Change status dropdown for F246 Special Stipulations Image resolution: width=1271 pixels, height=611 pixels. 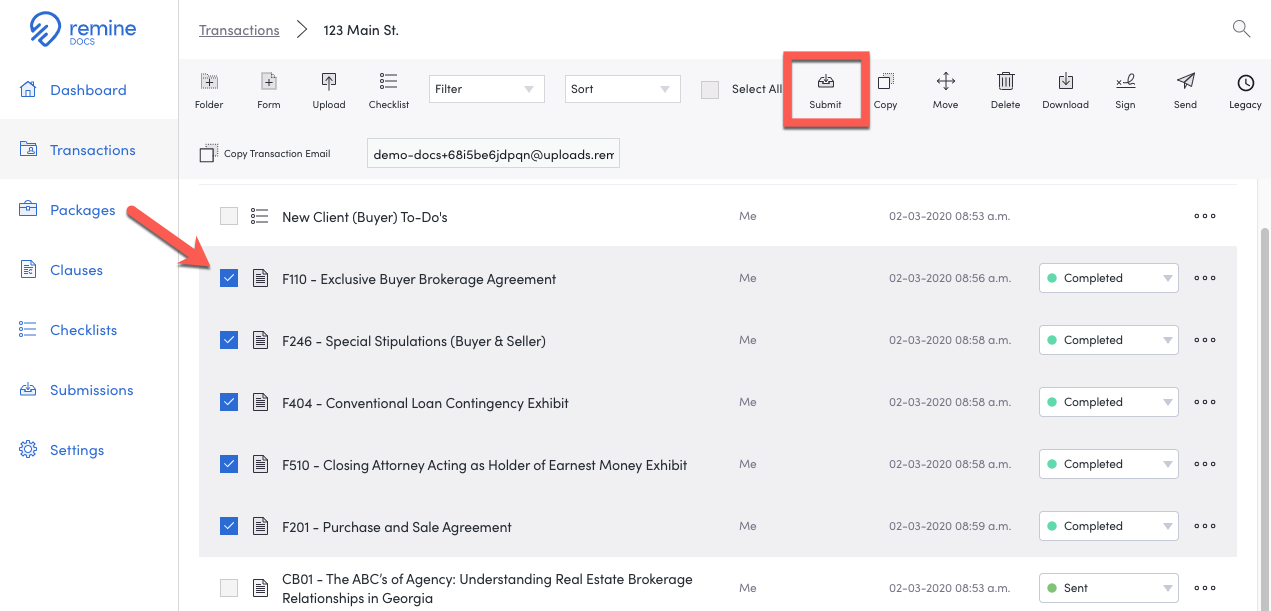(1109, 340)
